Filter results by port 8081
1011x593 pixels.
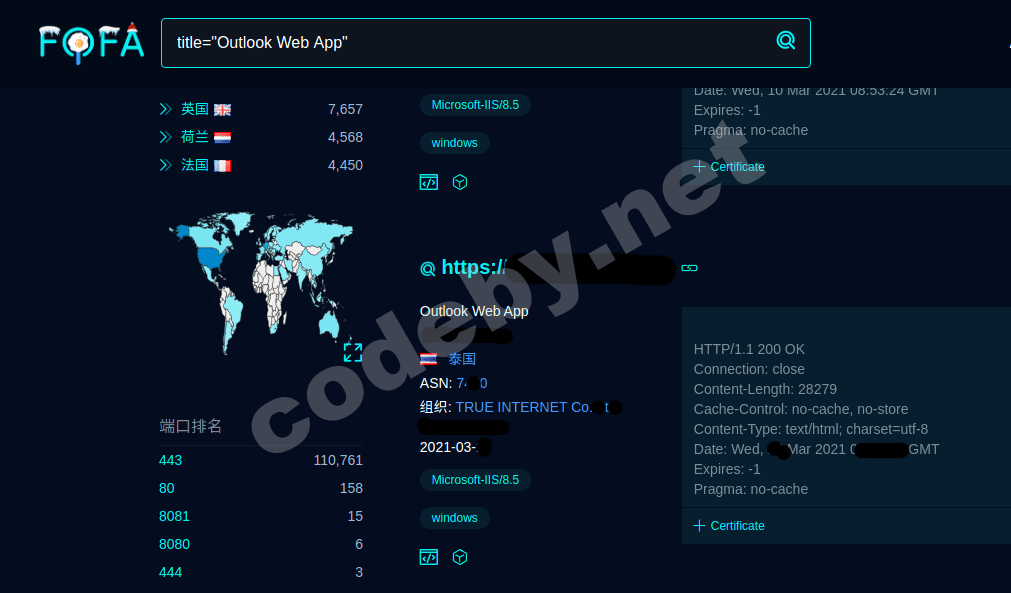coord(174,516)
